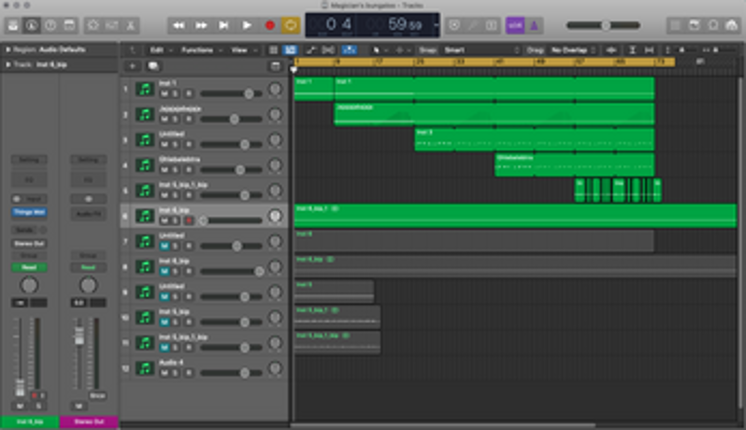The height and width of the screenshot is (430, 746).
Task: Click the add new track plus button
Action: click(132, 66)
